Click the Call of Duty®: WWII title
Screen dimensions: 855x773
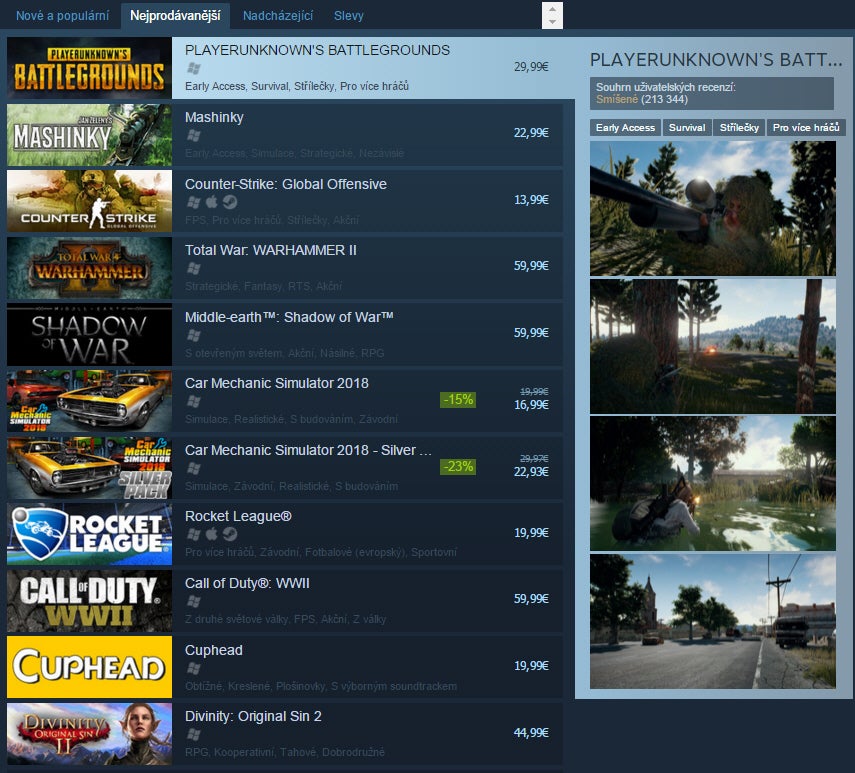coord(247,583)
